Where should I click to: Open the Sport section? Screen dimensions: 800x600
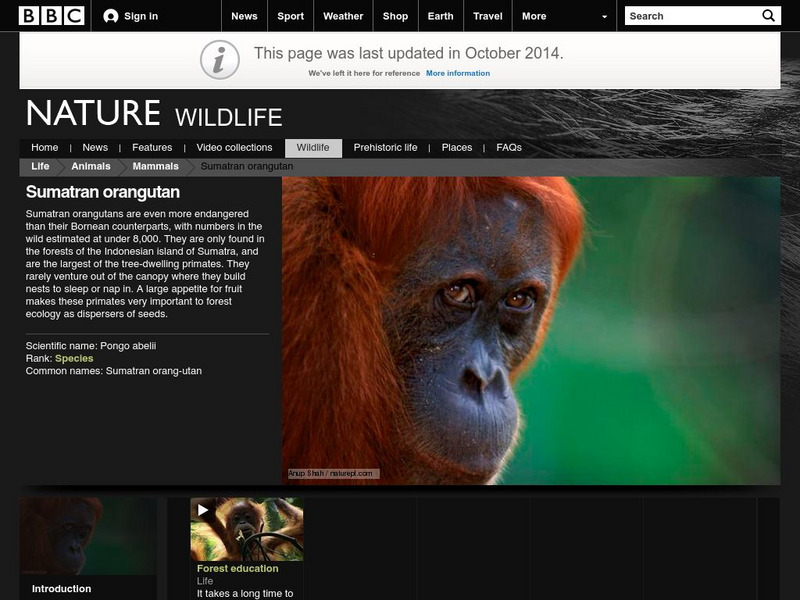pos(290,16)
